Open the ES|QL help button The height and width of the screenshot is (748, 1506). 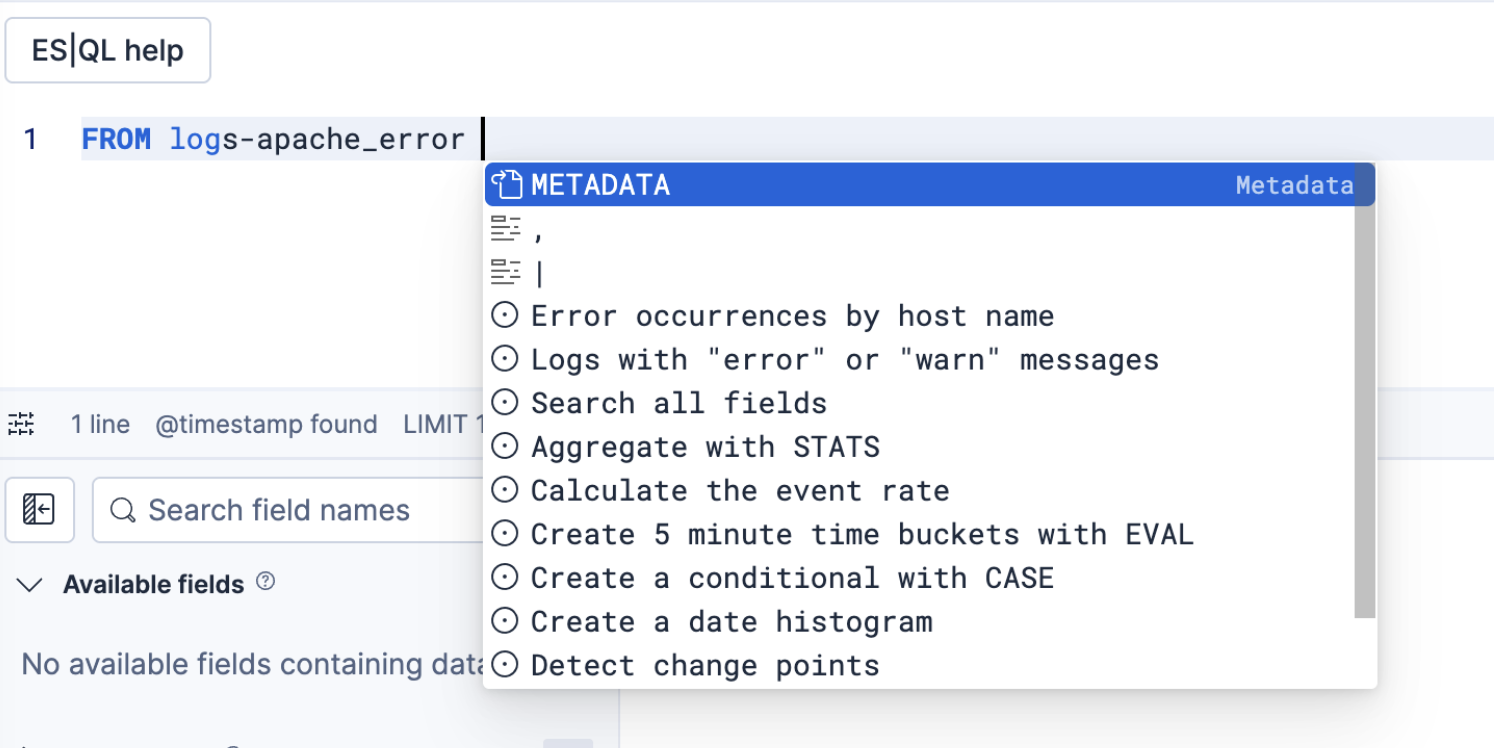pyautogui.click(x=107, y=50)
